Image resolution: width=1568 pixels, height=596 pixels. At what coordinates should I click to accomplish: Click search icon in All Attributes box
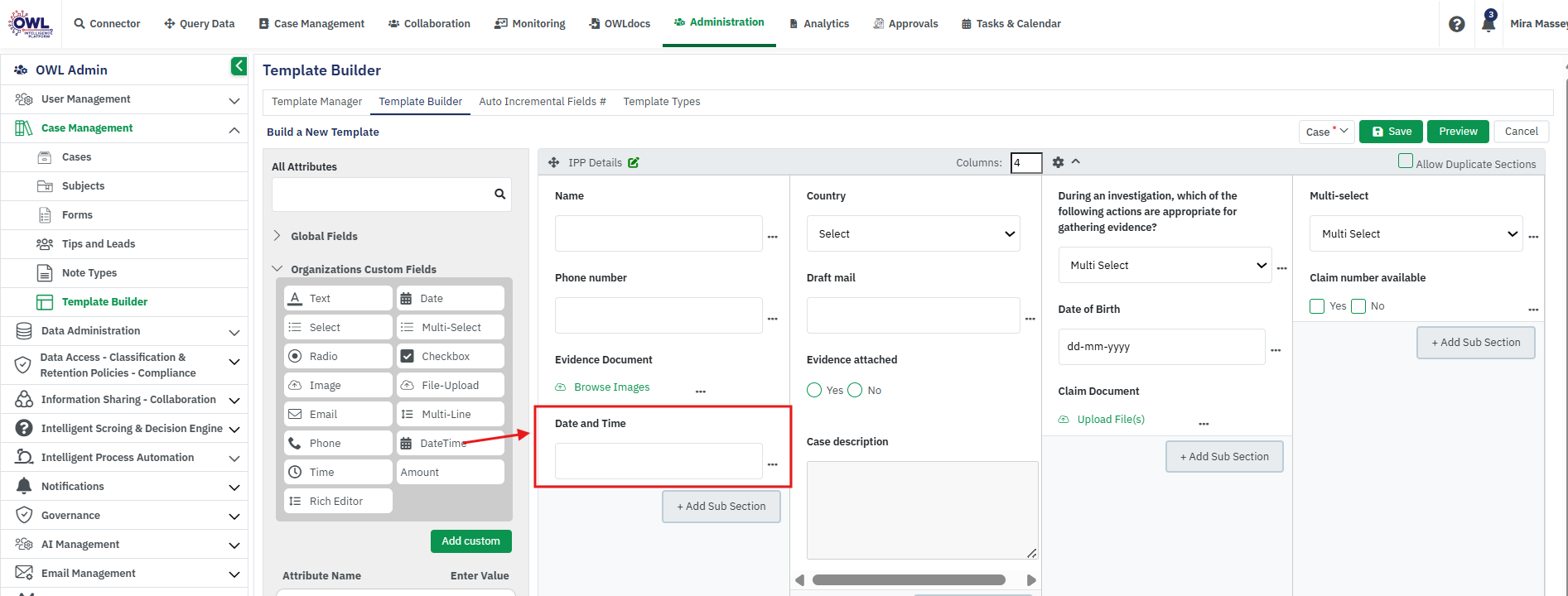coord(499,194)
